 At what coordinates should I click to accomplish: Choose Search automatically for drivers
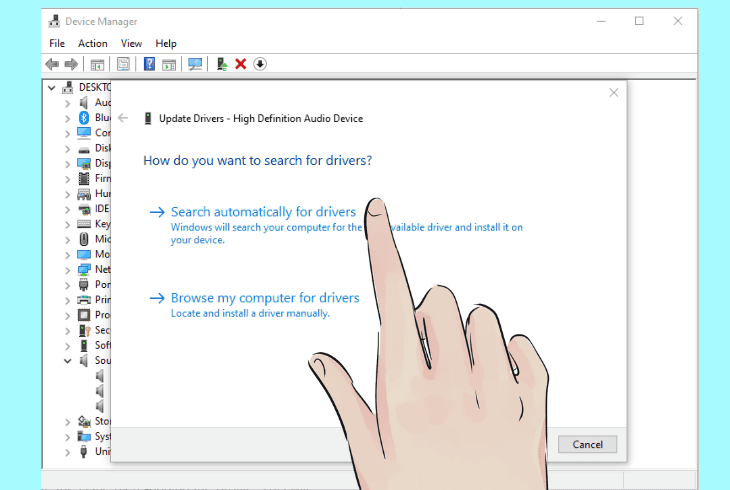[x=264, y=212]
